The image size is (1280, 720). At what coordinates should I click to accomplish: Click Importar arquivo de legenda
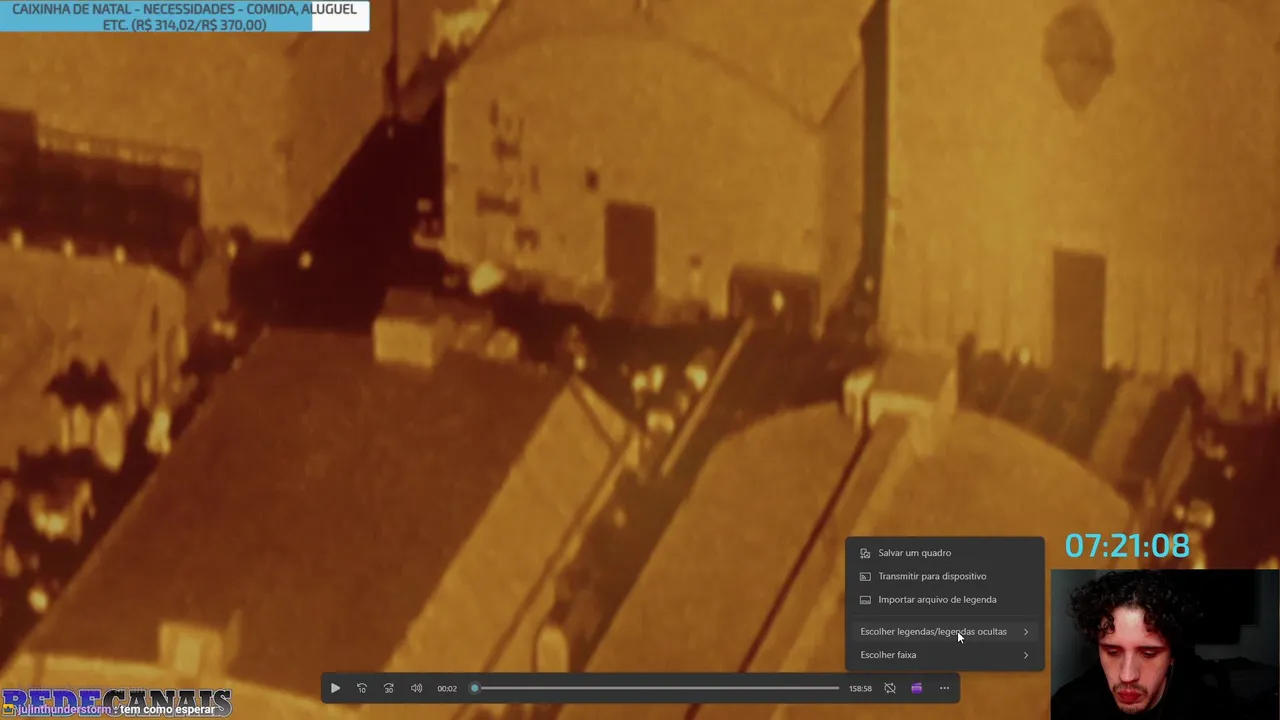(x=945, y=600)
